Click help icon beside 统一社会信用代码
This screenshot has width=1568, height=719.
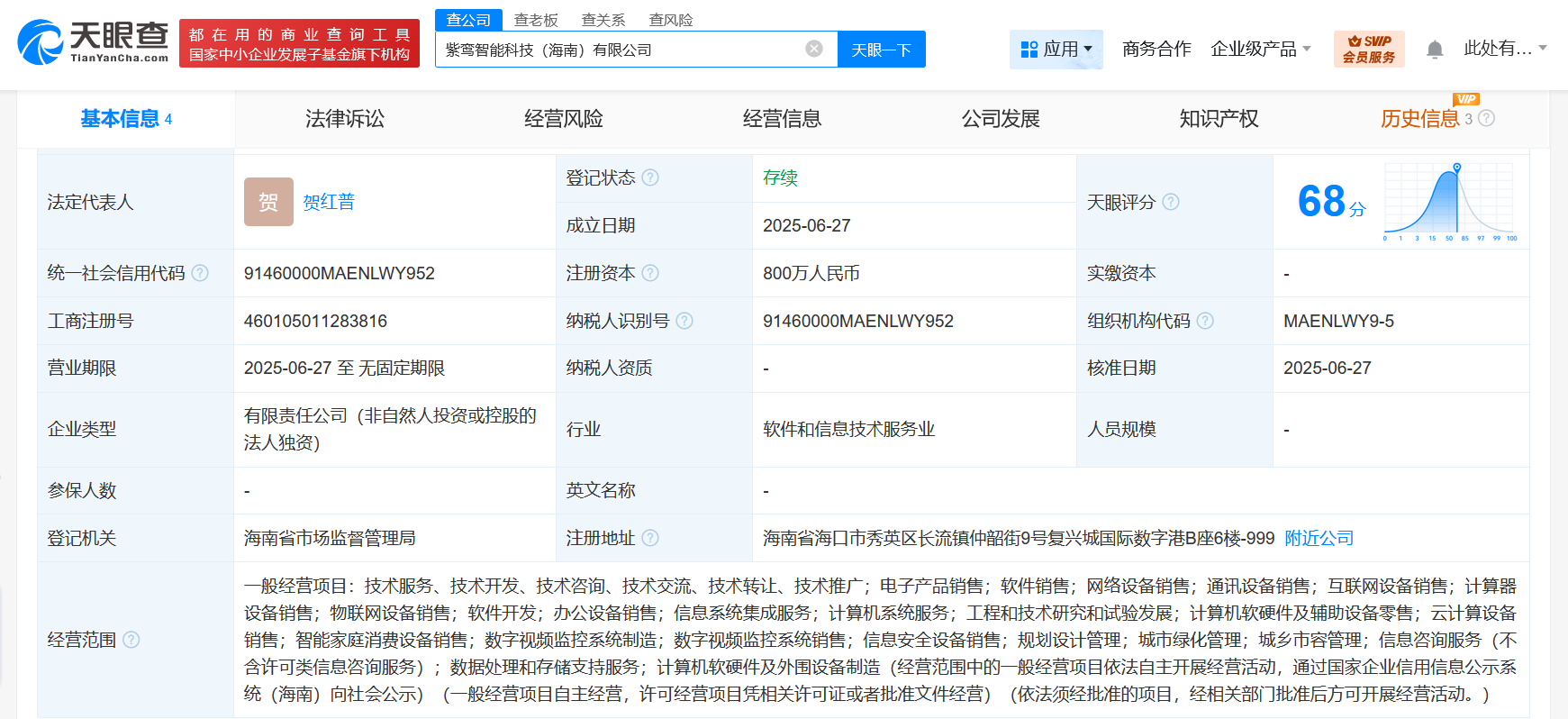click(200, 273)
